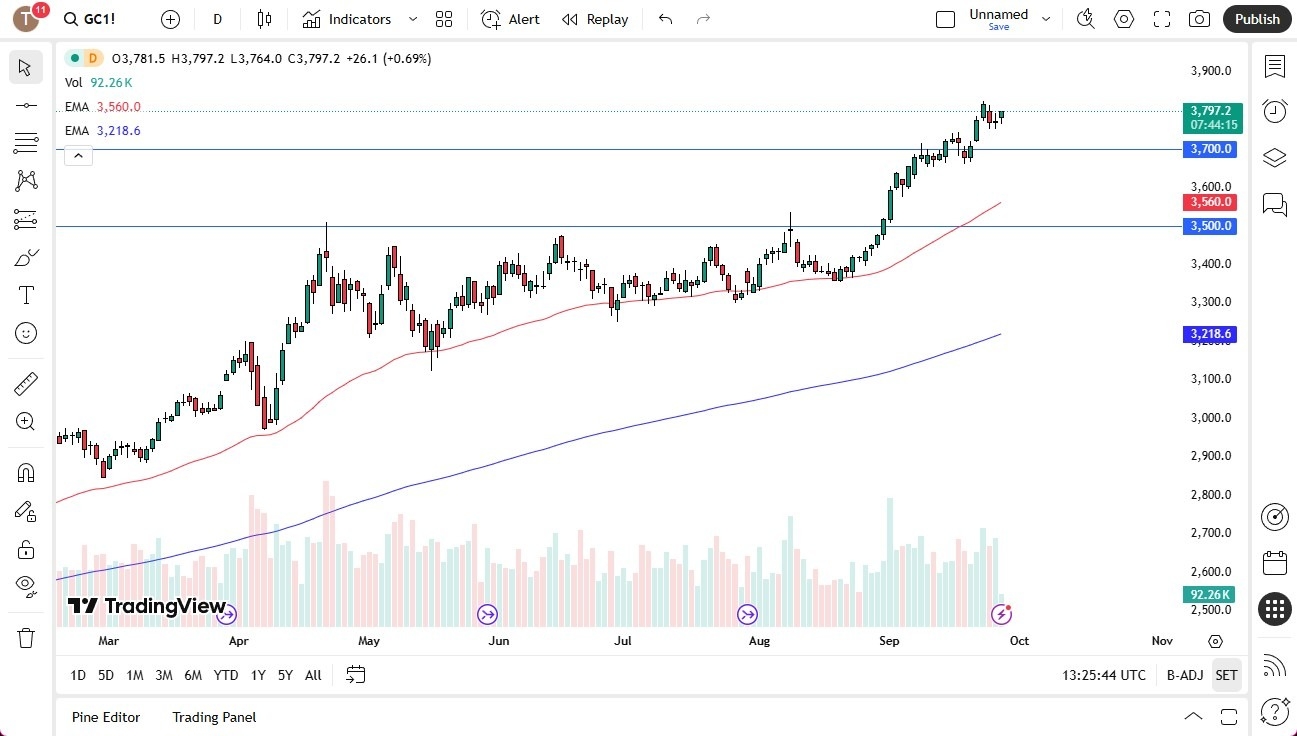1297x736 pixels.
Task: Activate the Measure ruler tool
Action: (x=26, y=383)
